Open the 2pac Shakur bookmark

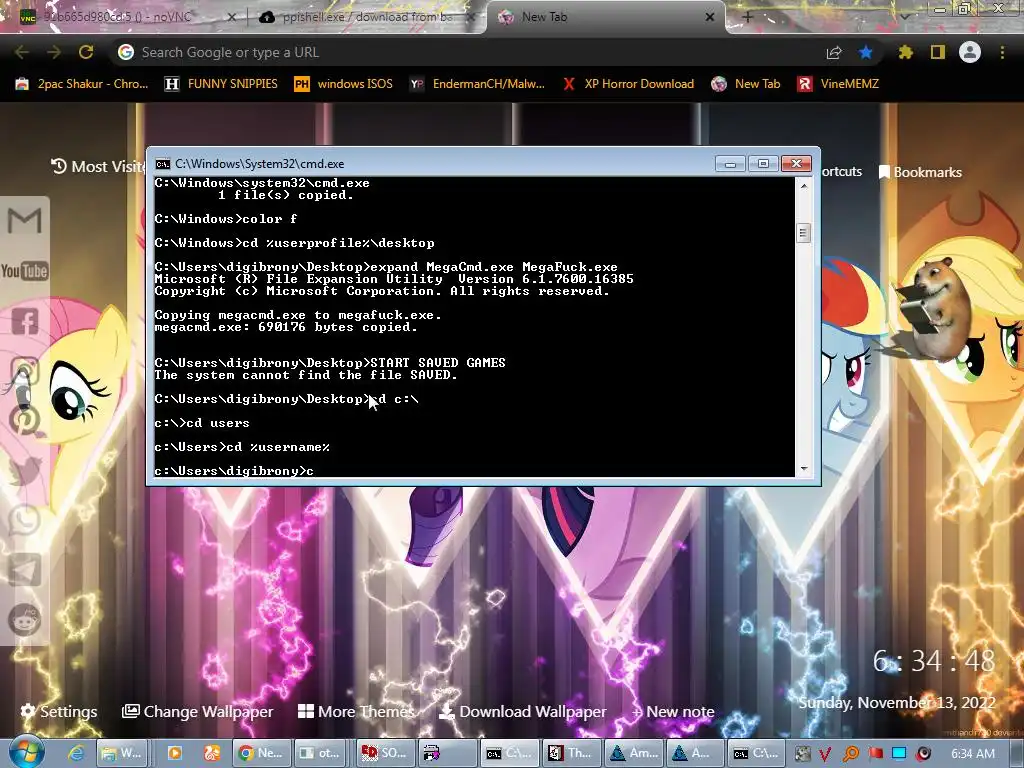point(82,84)
